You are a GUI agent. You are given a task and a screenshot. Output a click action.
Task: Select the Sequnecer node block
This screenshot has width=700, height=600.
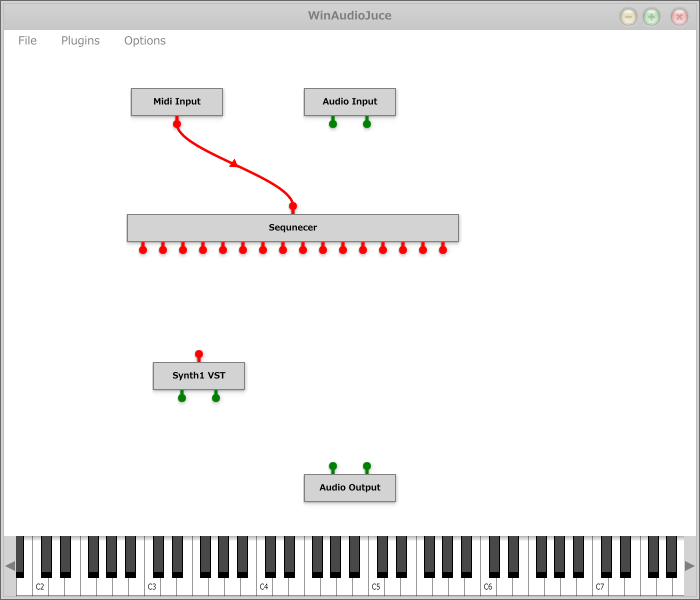[x=293, y=228]
